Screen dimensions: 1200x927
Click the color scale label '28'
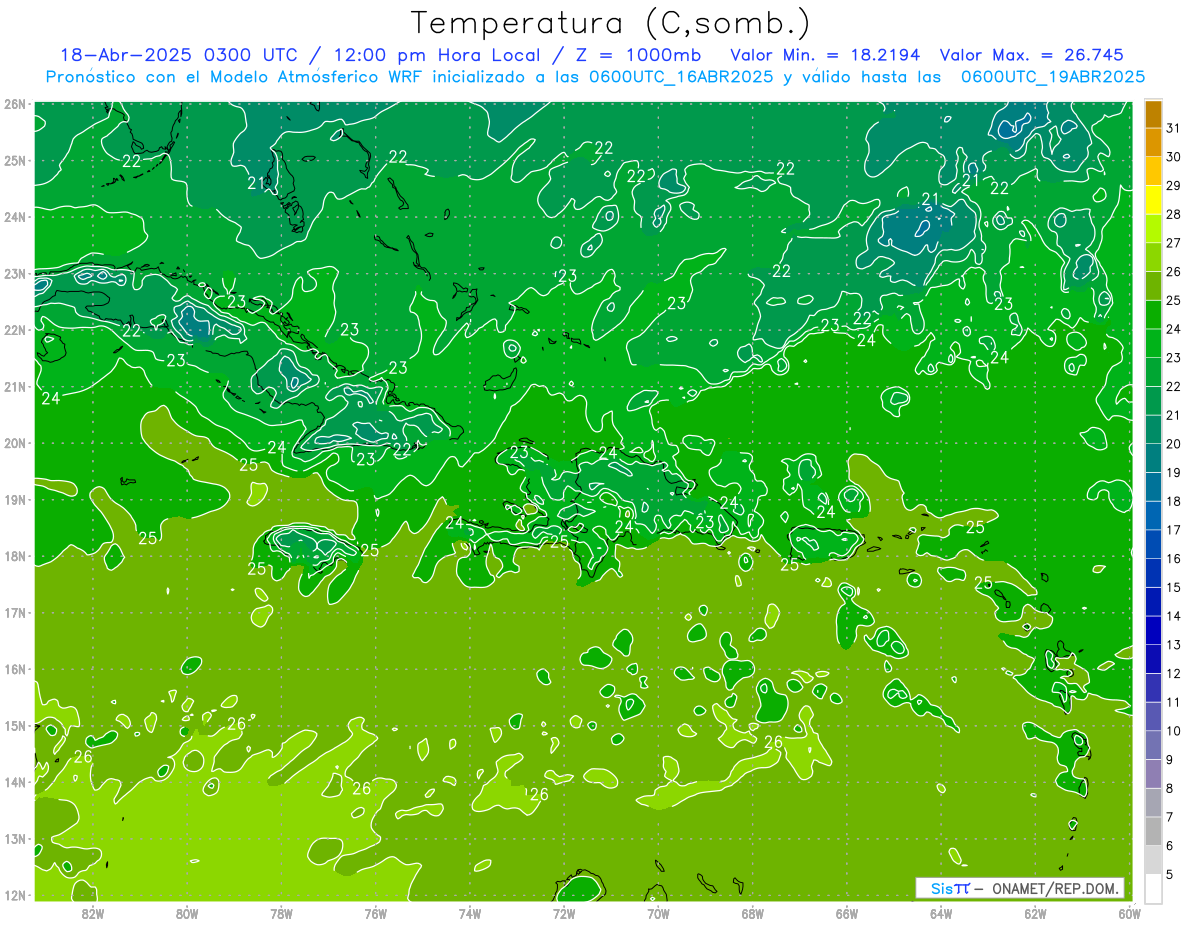pyautogui.click(x=1173, y=214)
